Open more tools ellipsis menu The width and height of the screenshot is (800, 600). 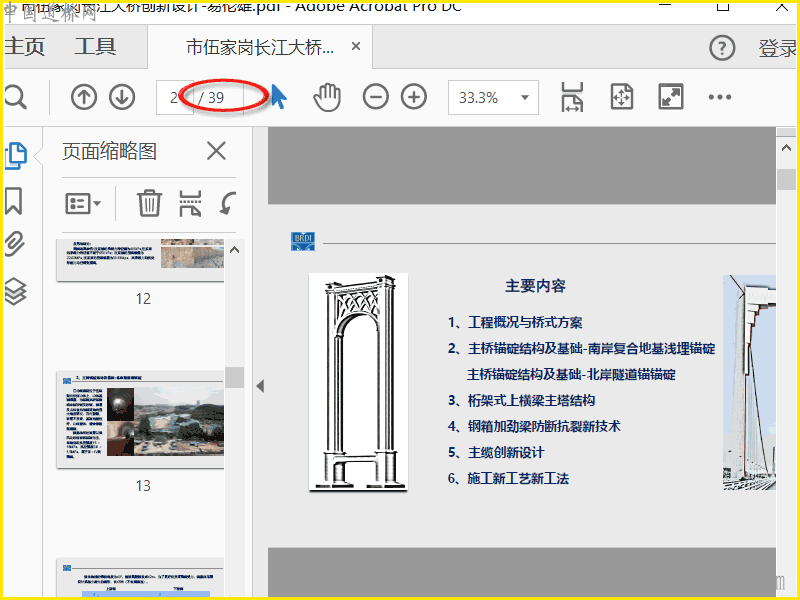pyautogui.click(x=719, y=97)
